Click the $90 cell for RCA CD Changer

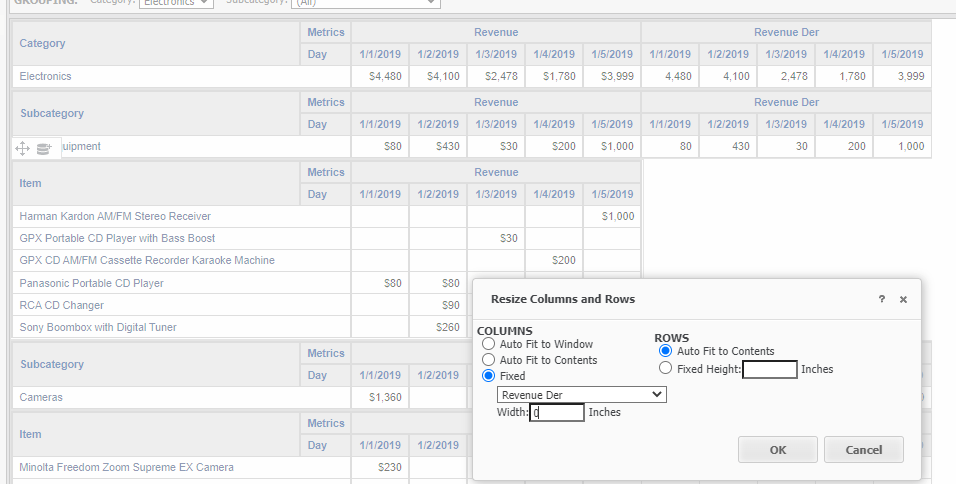pos(438,305)
